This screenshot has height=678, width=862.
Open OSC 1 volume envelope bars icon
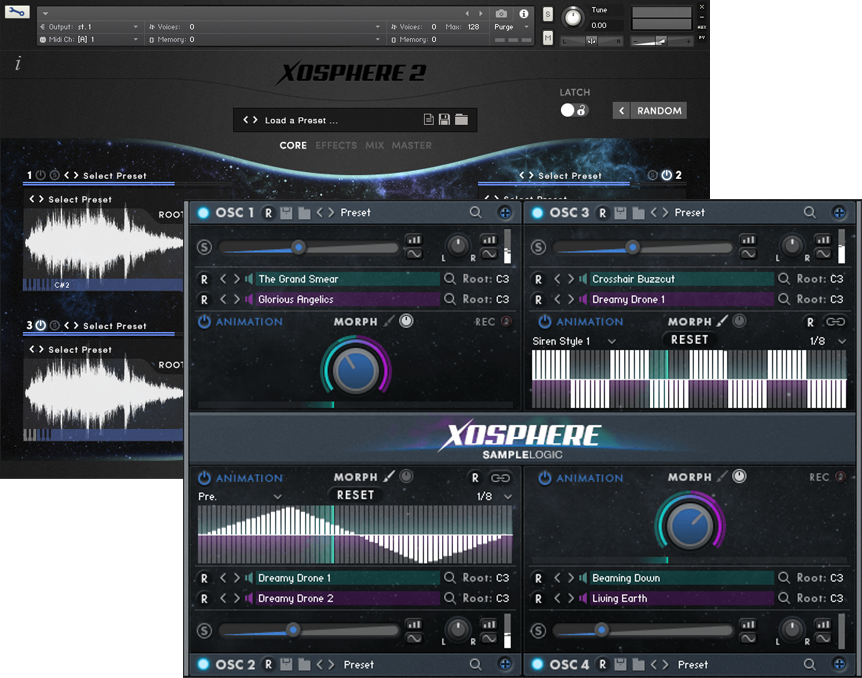[x=414, y=240]
